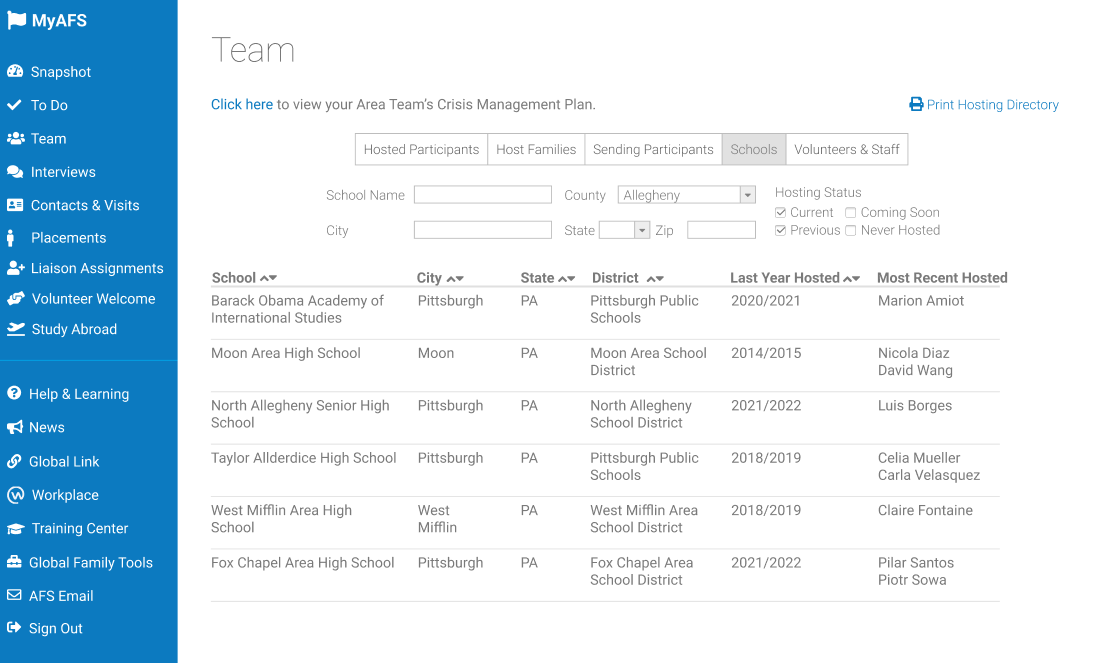
Task: Click the Interviews chat bubbles icon
Action: (x=15, y=172)
